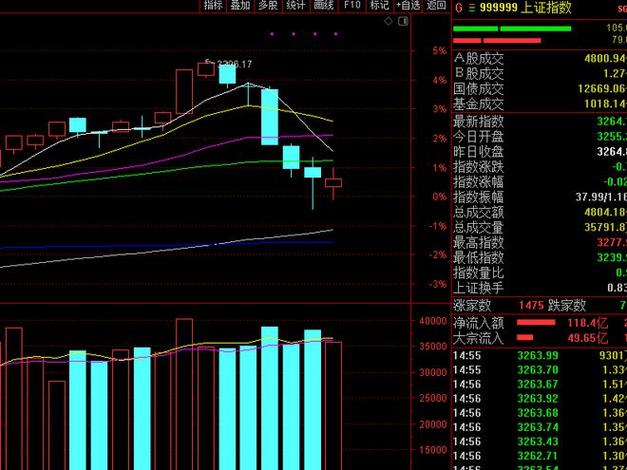Click the candlestick under the 3388.17 label
627x470 pixels.
tap(227, 74)
